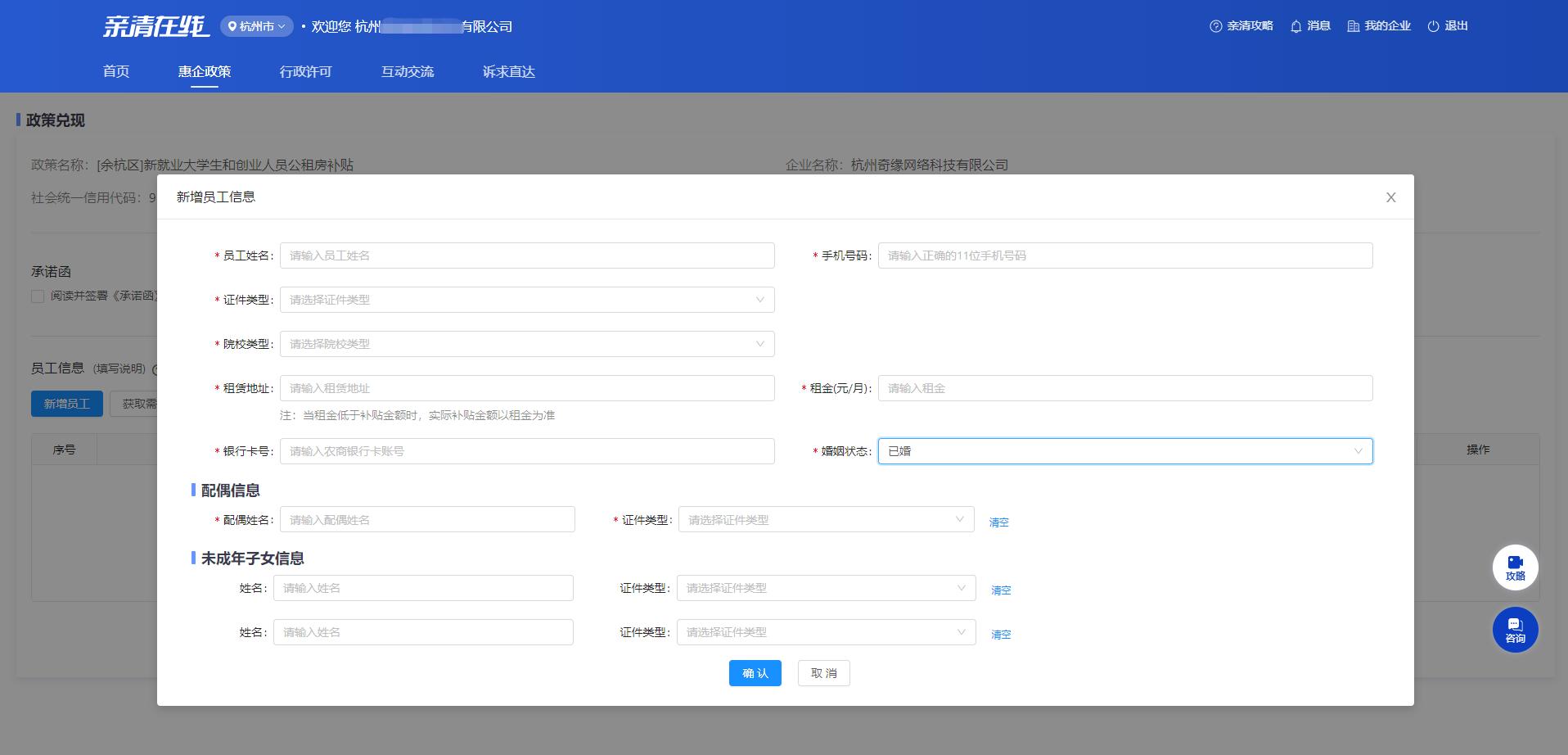Select the 诉求直达 menu item
The image size is (1568, 755).
pos(506,71)
